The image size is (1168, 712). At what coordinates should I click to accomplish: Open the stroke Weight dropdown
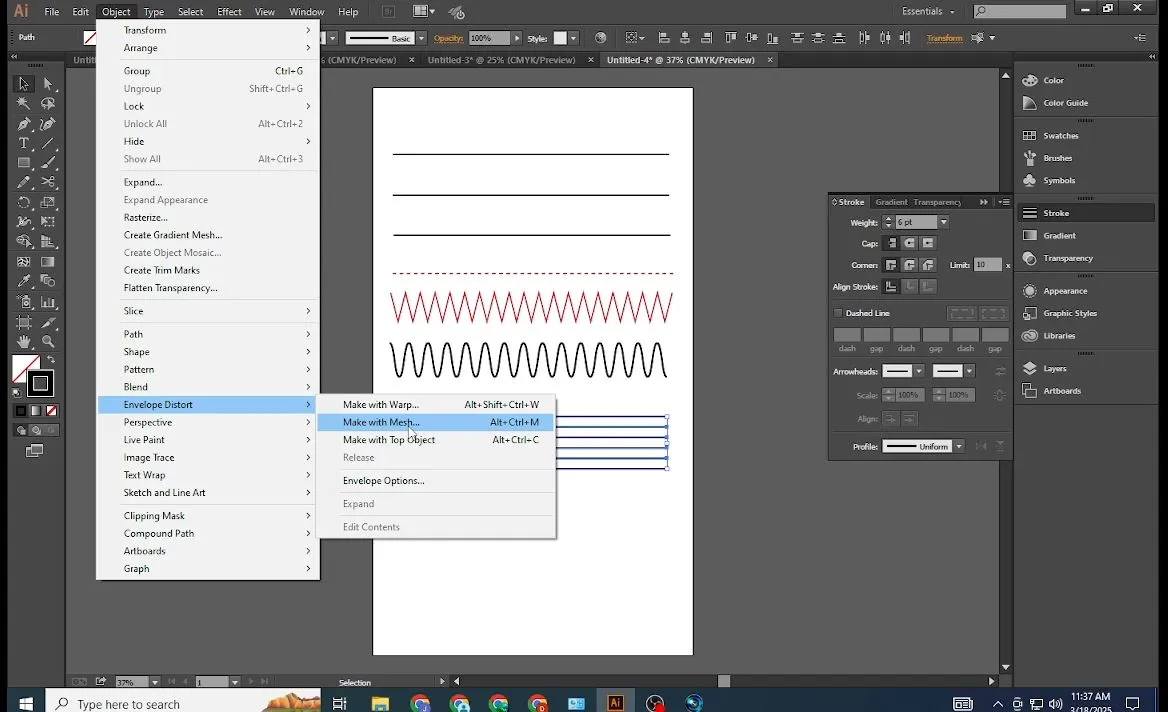click(x=943, y=222)
